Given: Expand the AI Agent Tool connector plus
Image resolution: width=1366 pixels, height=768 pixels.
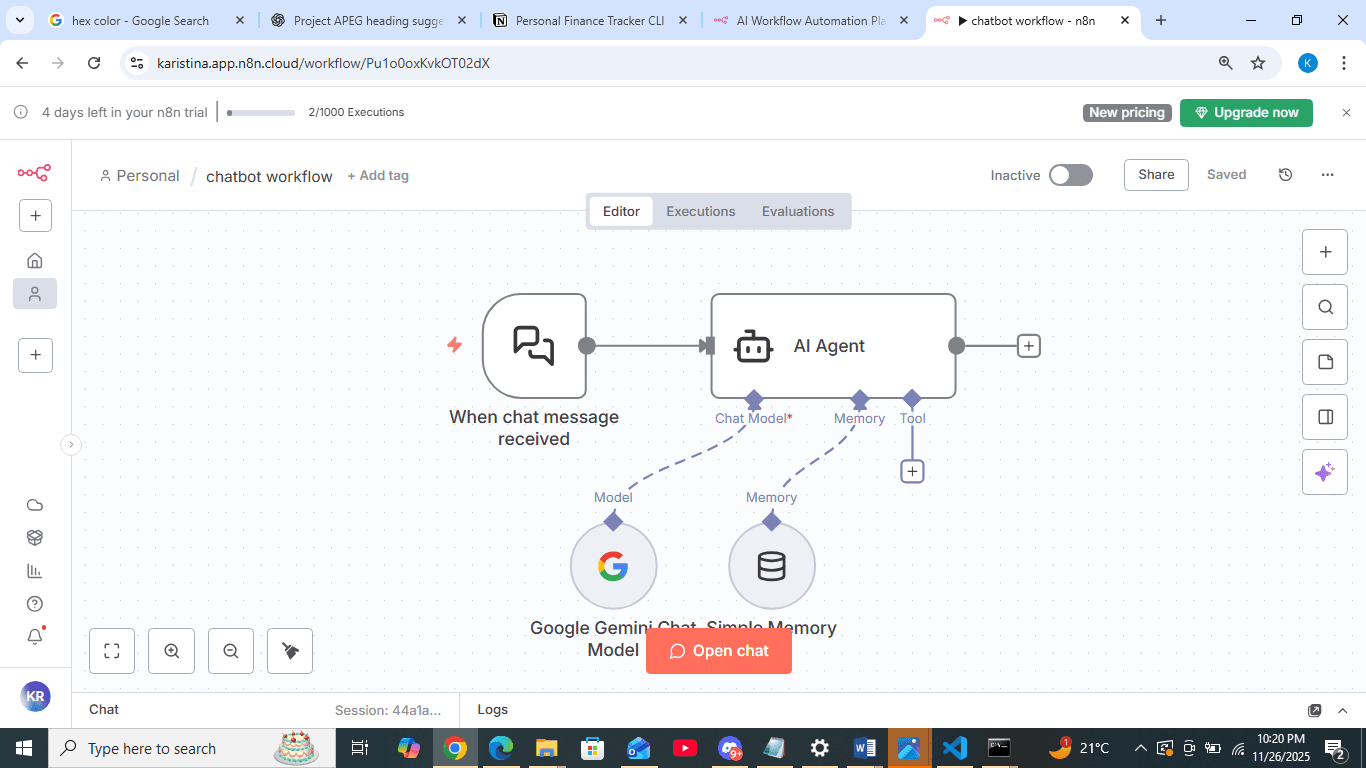Looking at the screenshot, I should pyautogui.click(x=912, y=470).
